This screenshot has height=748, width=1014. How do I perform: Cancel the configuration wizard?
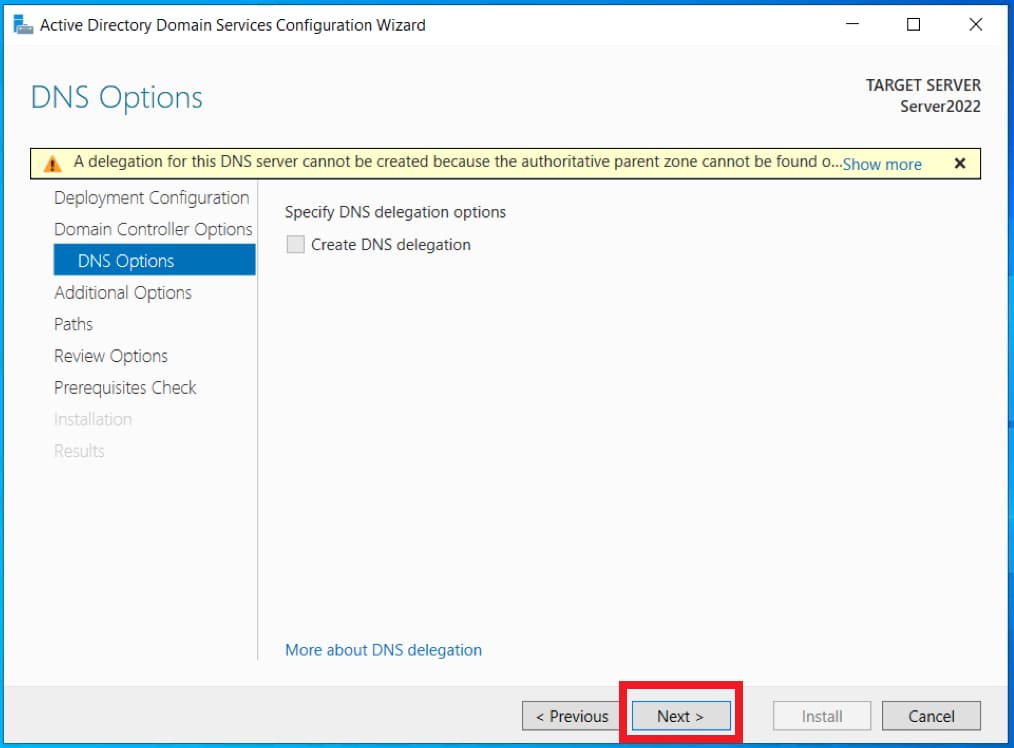pyautogui.click(x=931, y=716)
